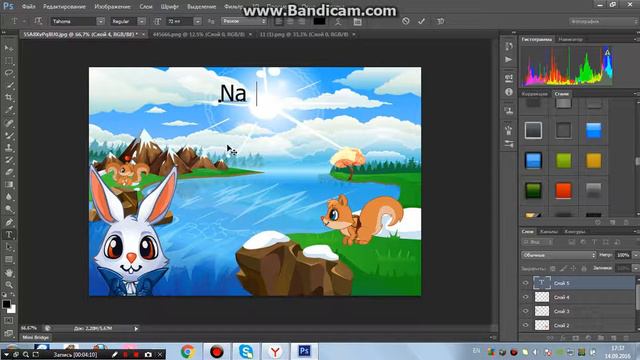Open the layer fill dropdown arrow
Screen dimensions: 640x360
point(635,268)
